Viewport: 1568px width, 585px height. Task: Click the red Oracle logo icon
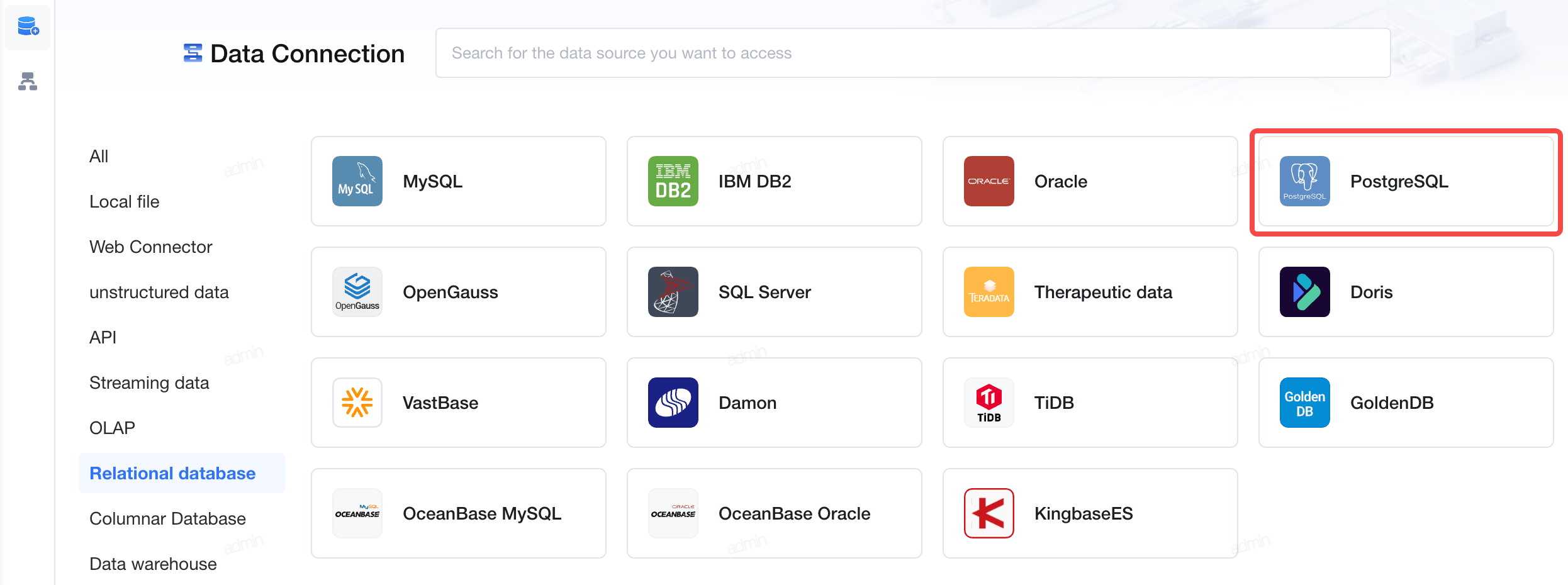click(988, 181)
